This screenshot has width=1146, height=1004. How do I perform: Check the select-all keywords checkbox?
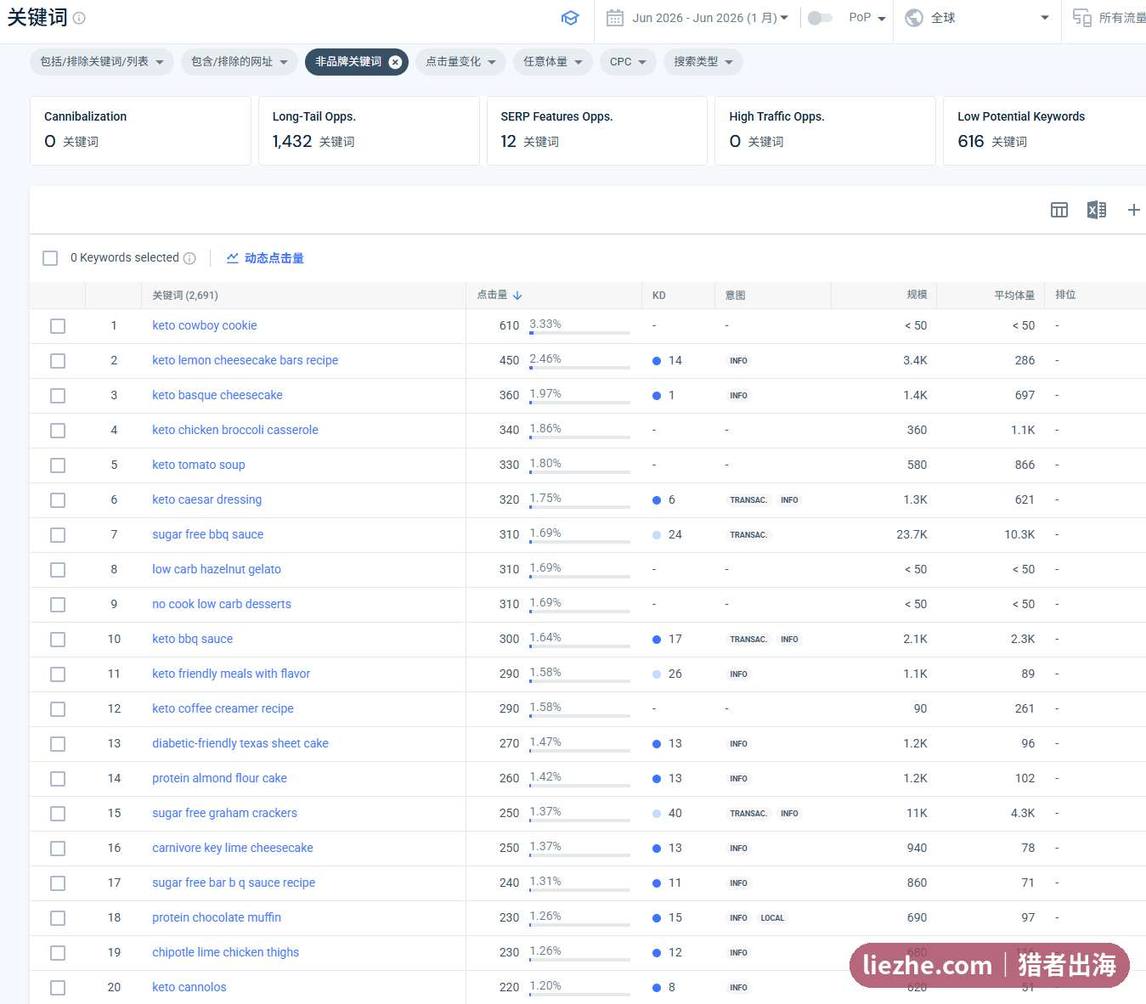50,258
